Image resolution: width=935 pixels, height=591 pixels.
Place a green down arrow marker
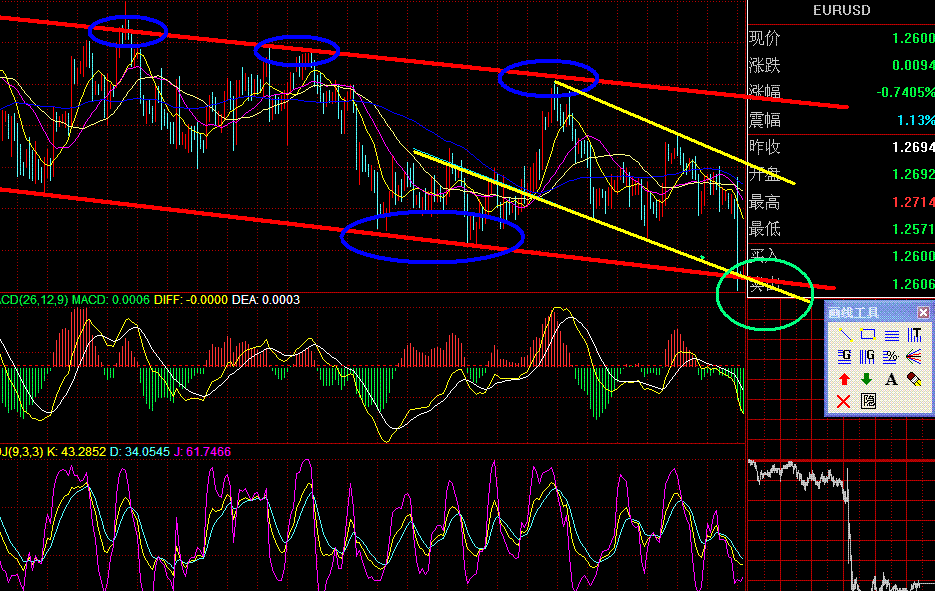[x=868, y=379]
